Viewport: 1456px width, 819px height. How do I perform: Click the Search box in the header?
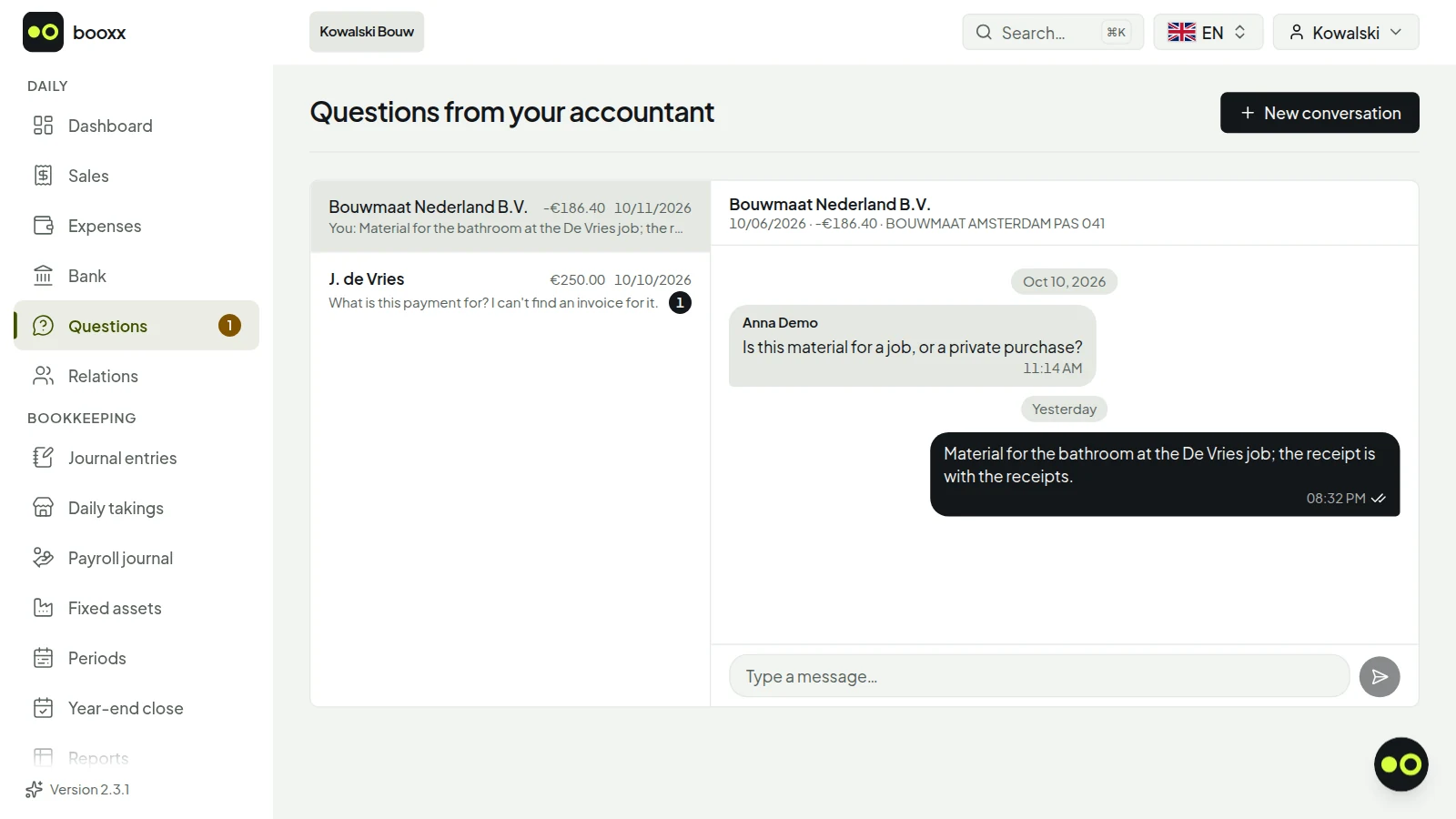1053,32
